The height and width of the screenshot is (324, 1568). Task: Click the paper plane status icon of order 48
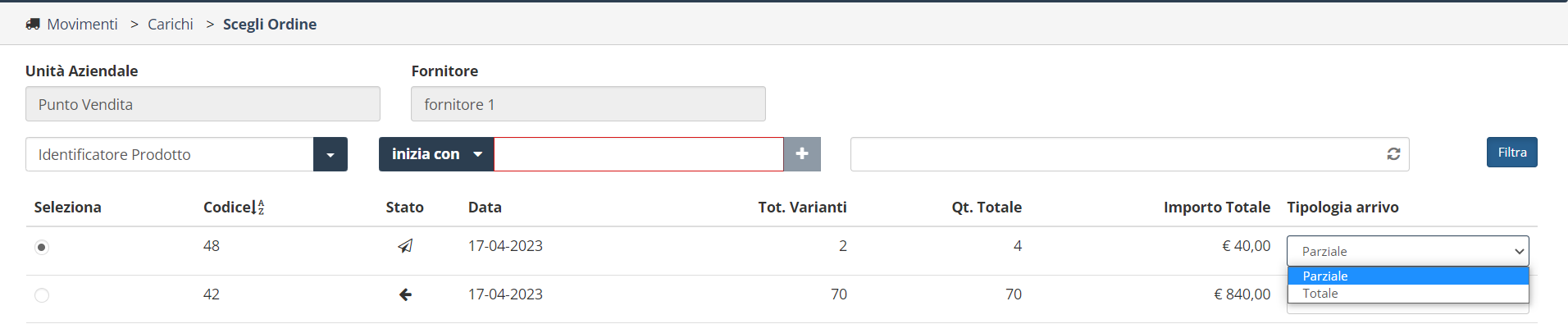(x=405, y=246)
